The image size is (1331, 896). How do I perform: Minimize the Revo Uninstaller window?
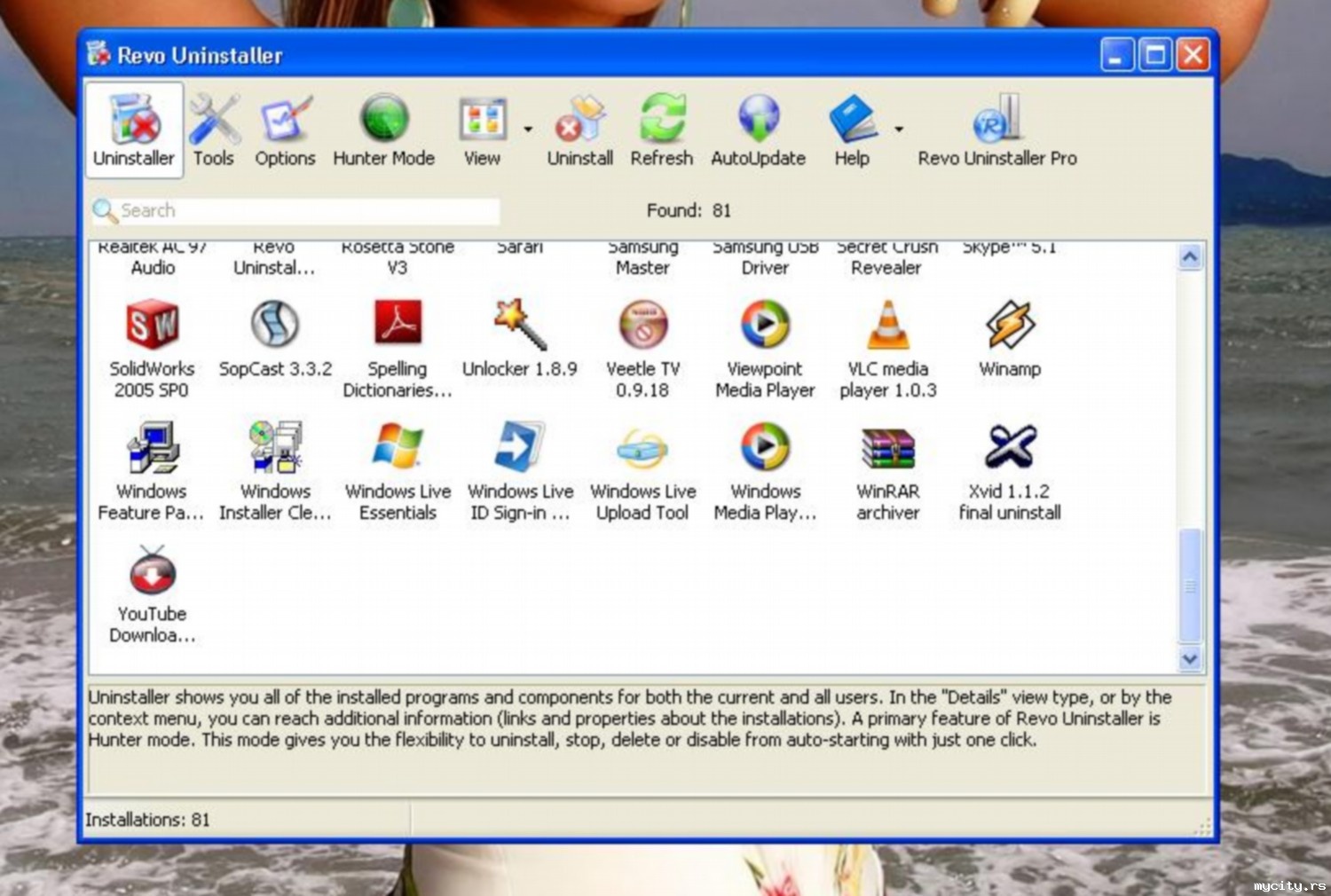point(1117,55)
